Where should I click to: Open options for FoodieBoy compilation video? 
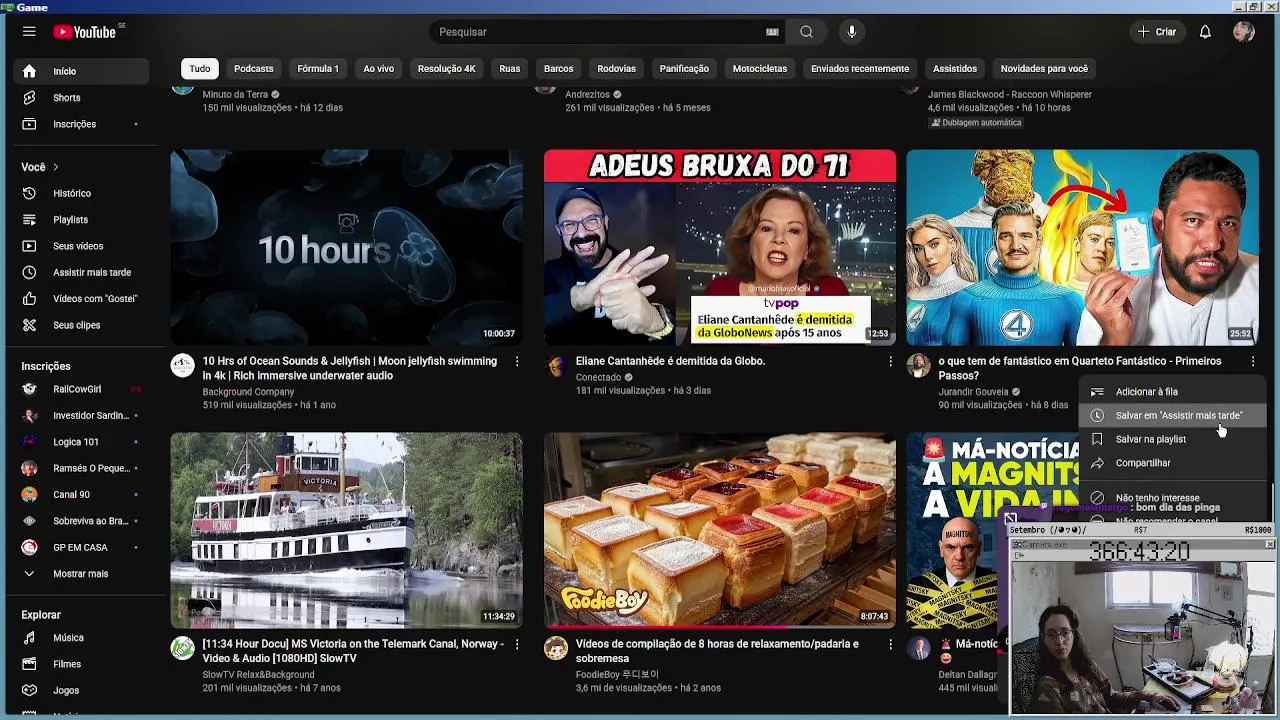pos(890,645)
